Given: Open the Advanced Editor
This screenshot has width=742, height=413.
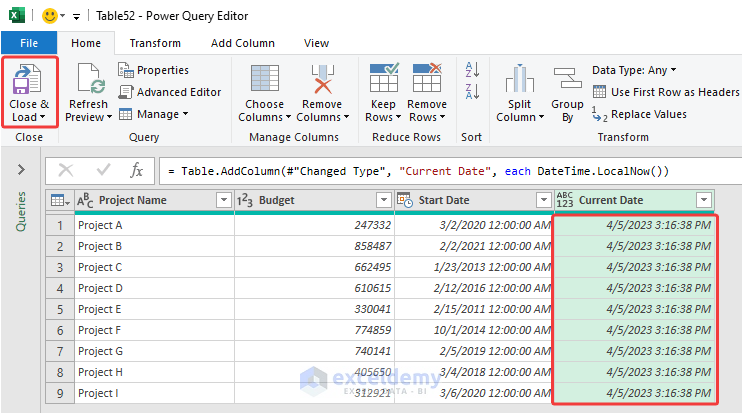Looking at the screenshot, I should (169, 92).
